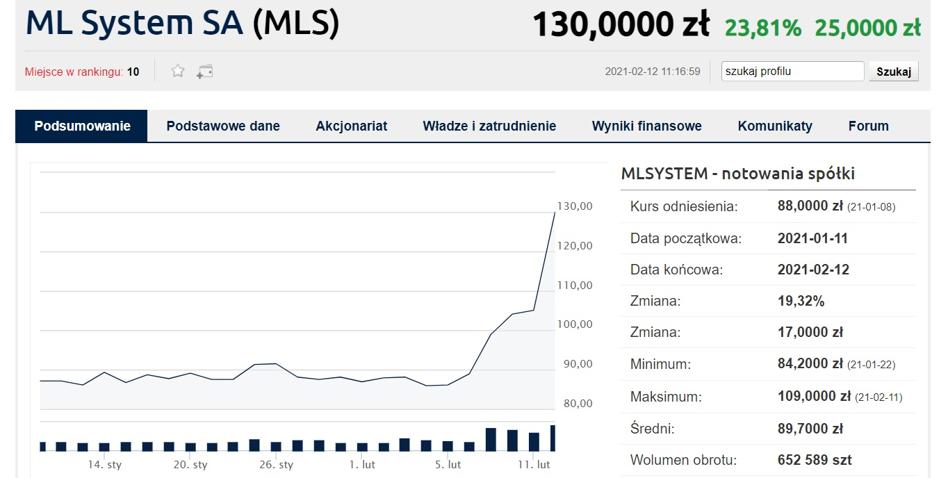Focus the szukaj profilu input field
This screenshot has width=948, height=478.
point(793,71)
